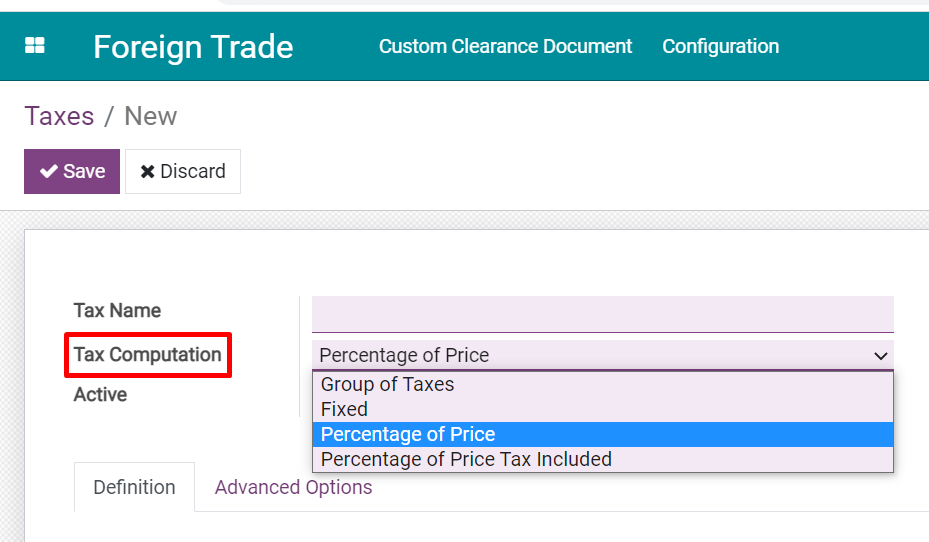This screenshot has width=929, height=542.
Task: Choose Group of Taxes option
Action: [x=387, y=384]
